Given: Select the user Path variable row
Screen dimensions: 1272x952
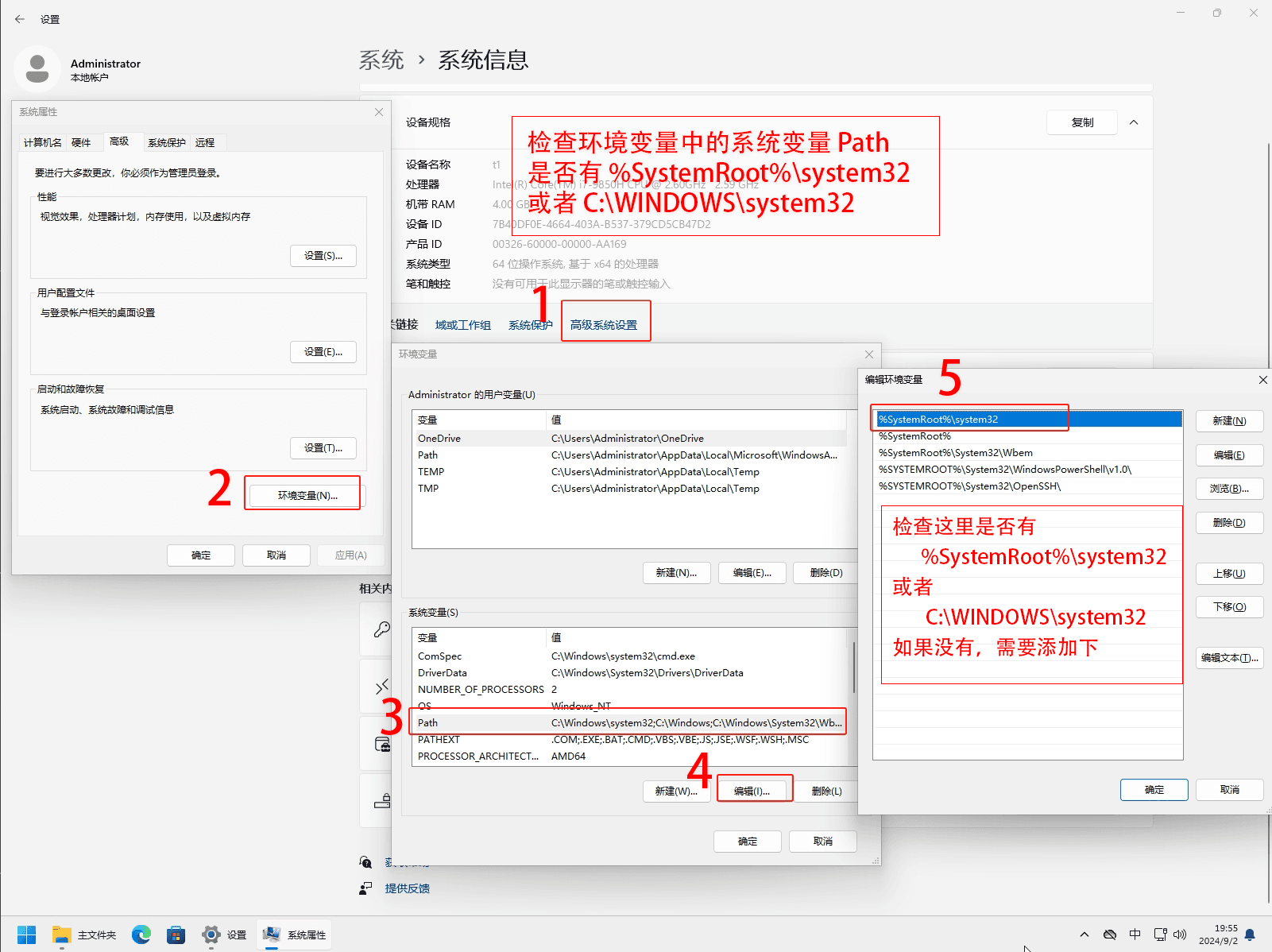Looking at the screenshot, I should [x=629, y=455].
